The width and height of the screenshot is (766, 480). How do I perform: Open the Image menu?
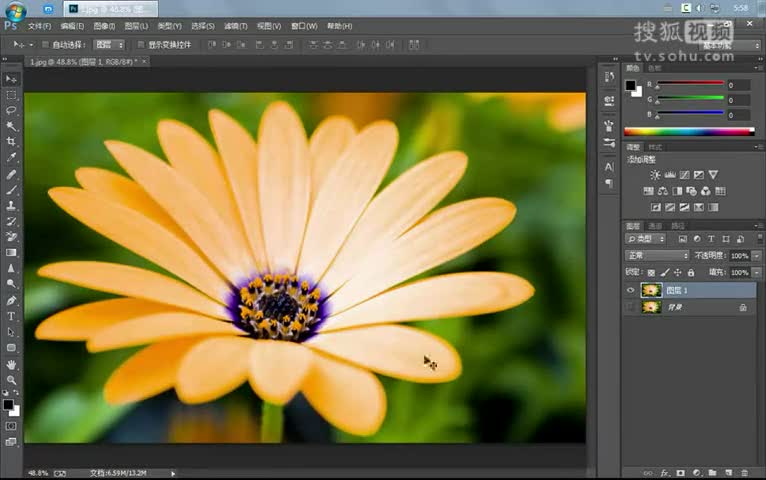pyautogui.click(x=104, y=26)
